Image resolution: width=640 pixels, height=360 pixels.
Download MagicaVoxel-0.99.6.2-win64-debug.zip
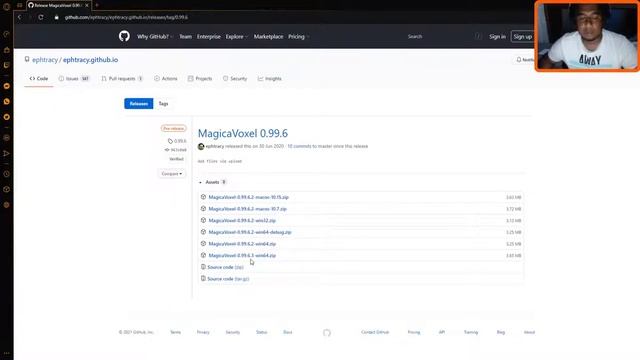click(250, 232)
